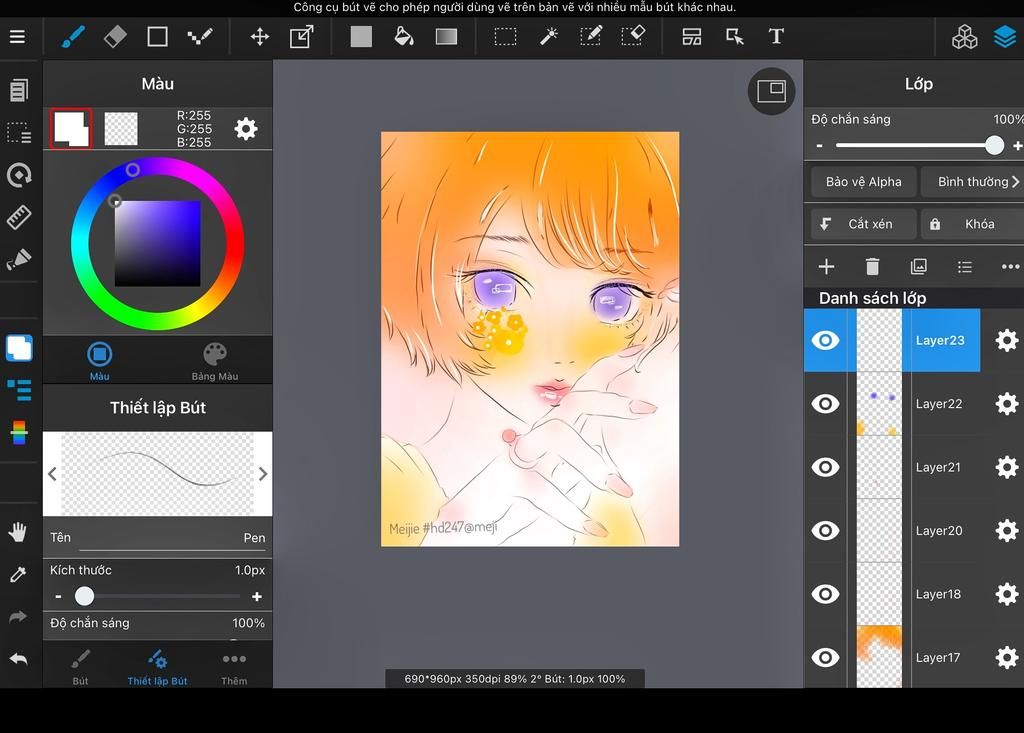Open the materials cubes panel

click(964, 37)
